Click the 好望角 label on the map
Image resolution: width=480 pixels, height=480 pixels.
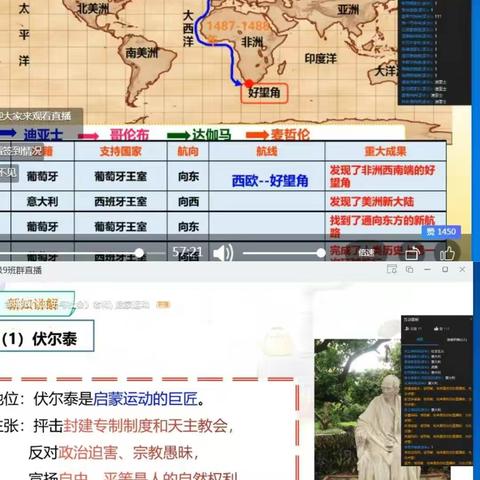264,93
